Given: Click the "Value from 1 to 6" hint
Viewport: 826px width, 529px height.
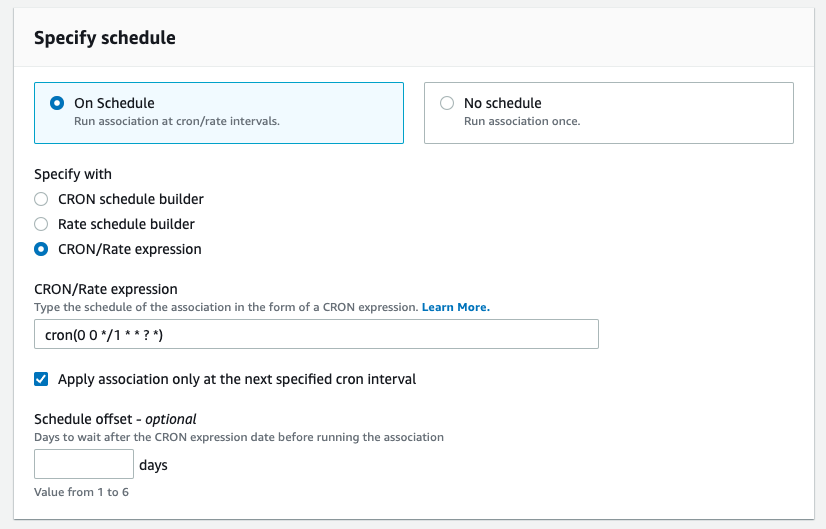Looking at the screenshot, I should click(80, 490).
